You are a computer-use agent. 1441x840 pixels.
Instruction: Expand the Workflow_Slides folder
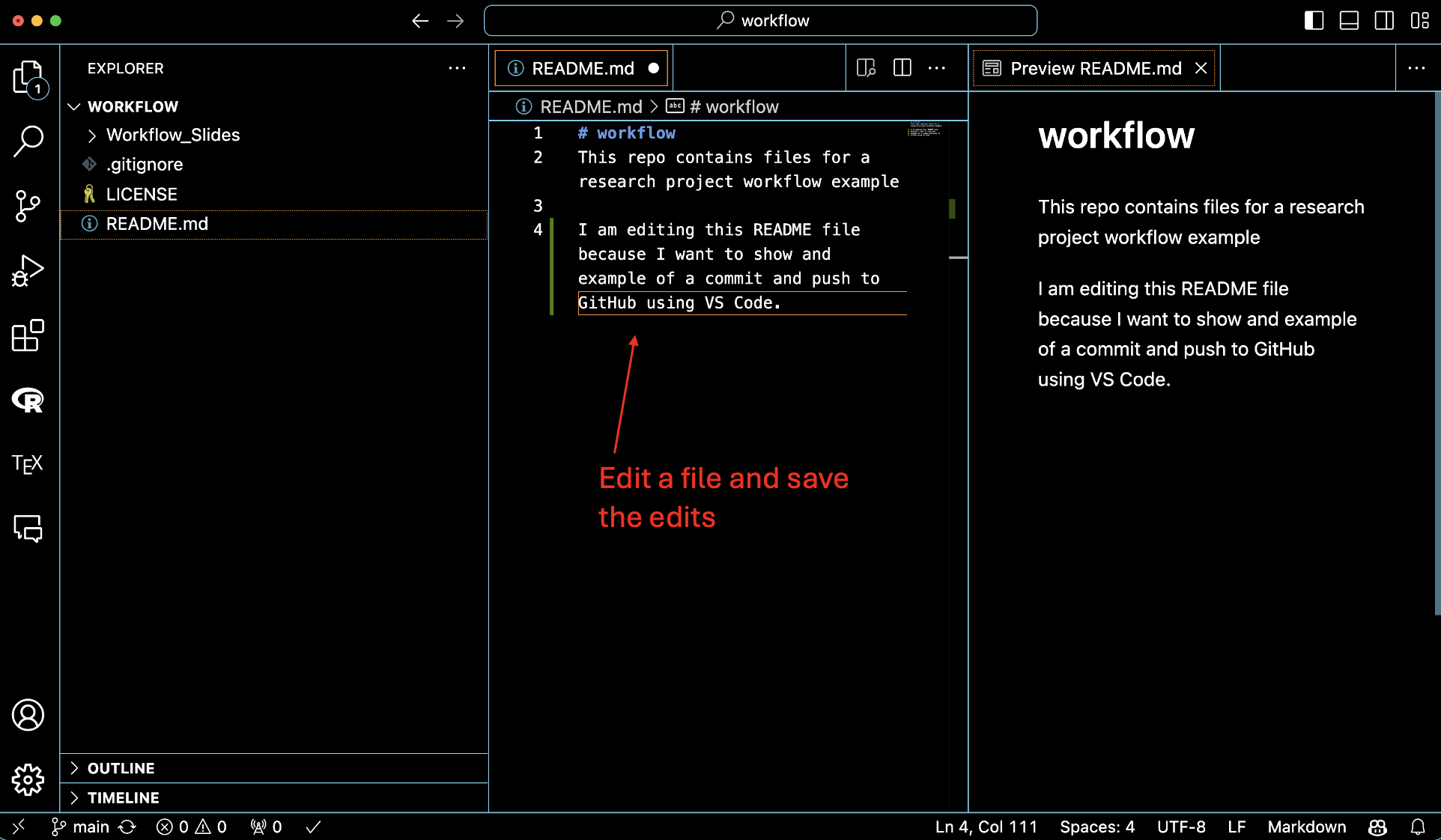tap(273, 135)
